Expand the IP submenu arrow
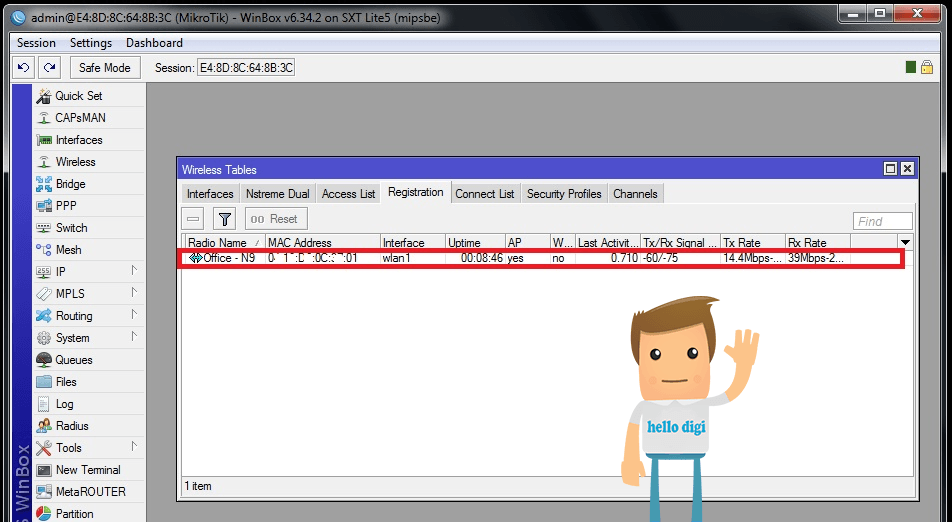 click(x=134, y=271)
